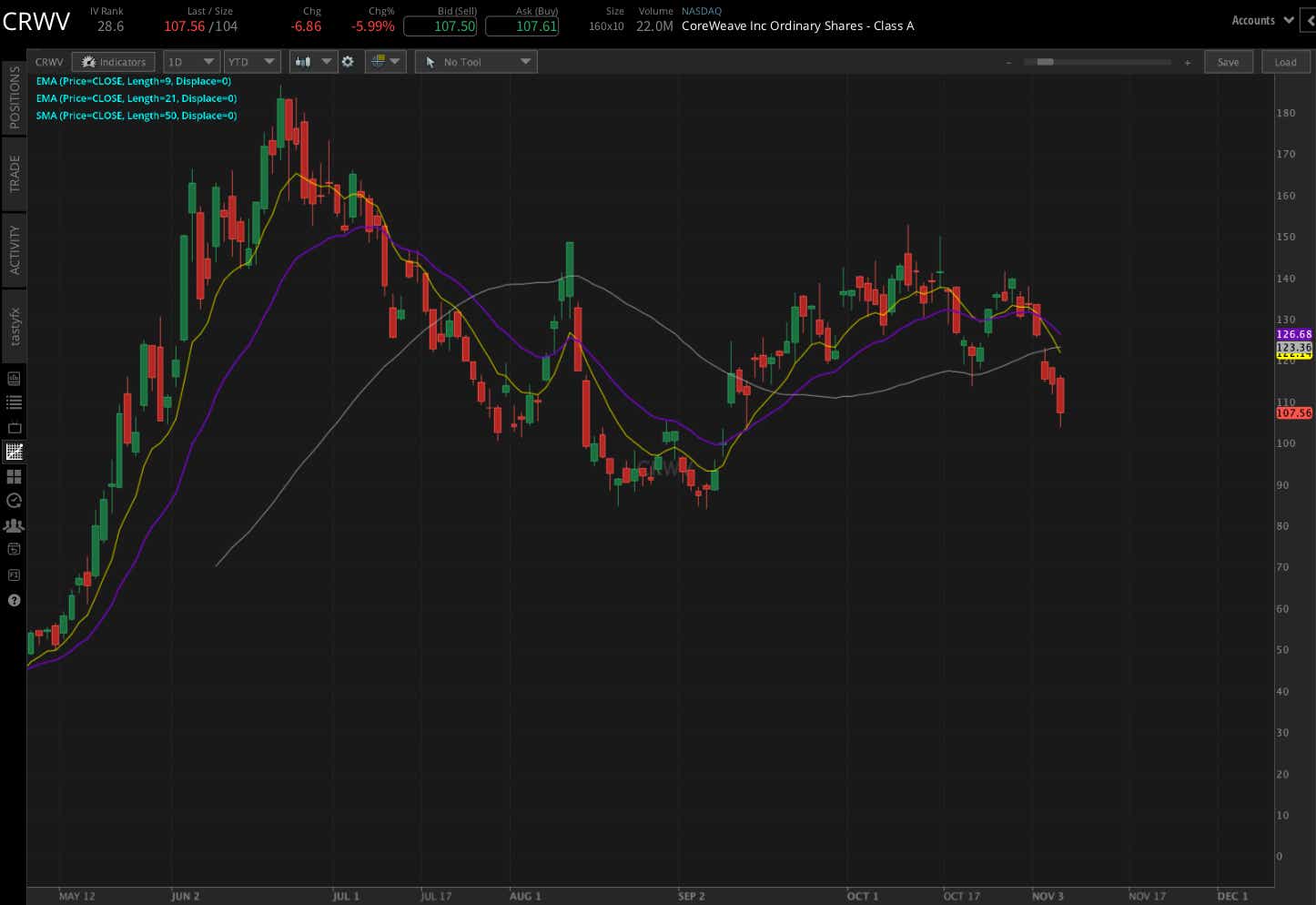Open the chart grid layout icon
The height and width of the screenshot is (905, 1316).
tap(380, 61)
